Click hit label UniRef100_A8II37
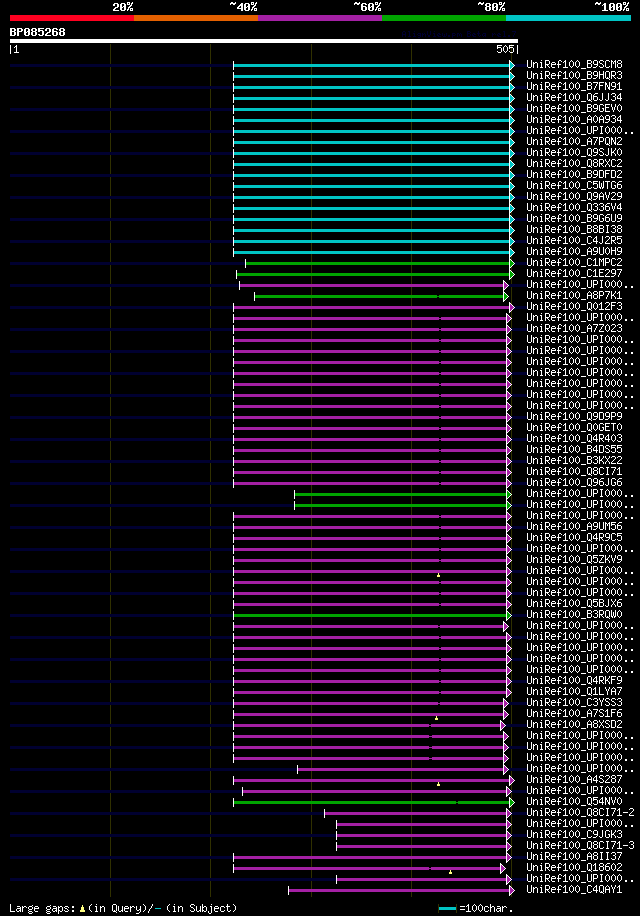This screenshot has height=916, width=640. coord(574,856)
